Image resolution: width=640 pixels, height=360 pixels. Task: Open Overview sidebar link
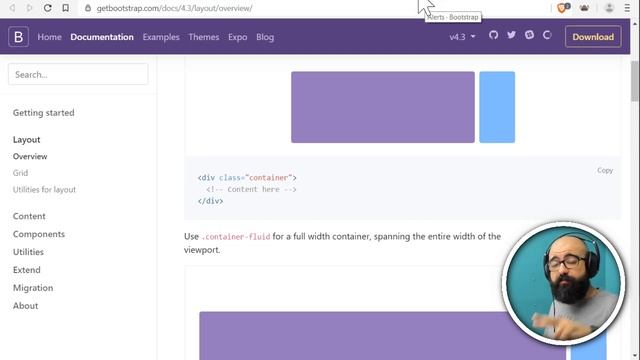30,156
